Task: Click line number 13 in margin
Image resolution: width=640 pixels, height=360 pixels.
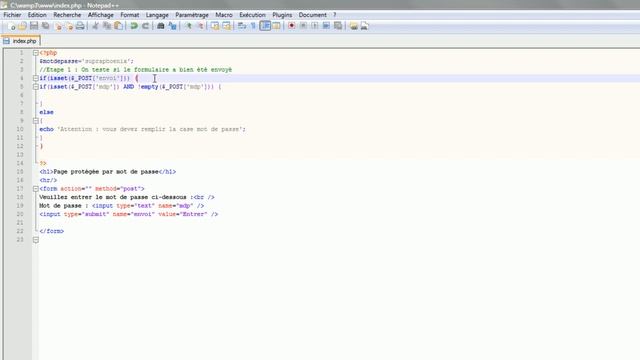Action: click(x=20, y=155)
